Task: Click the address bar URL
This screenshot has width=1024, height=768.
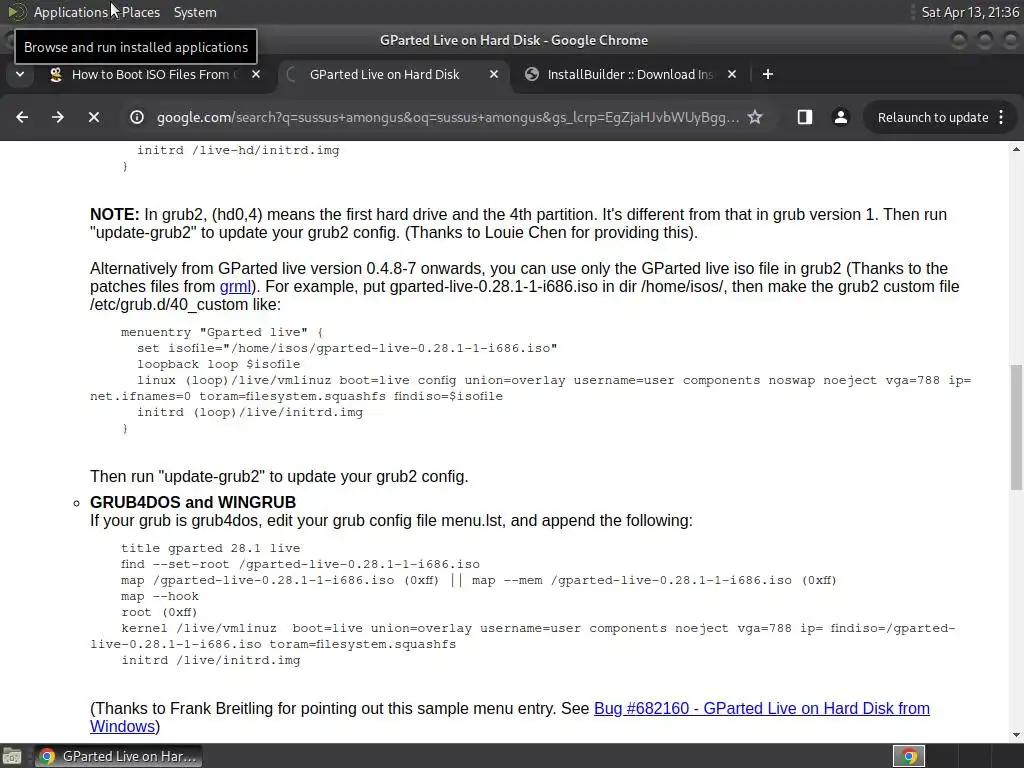Action: point(447,117)
